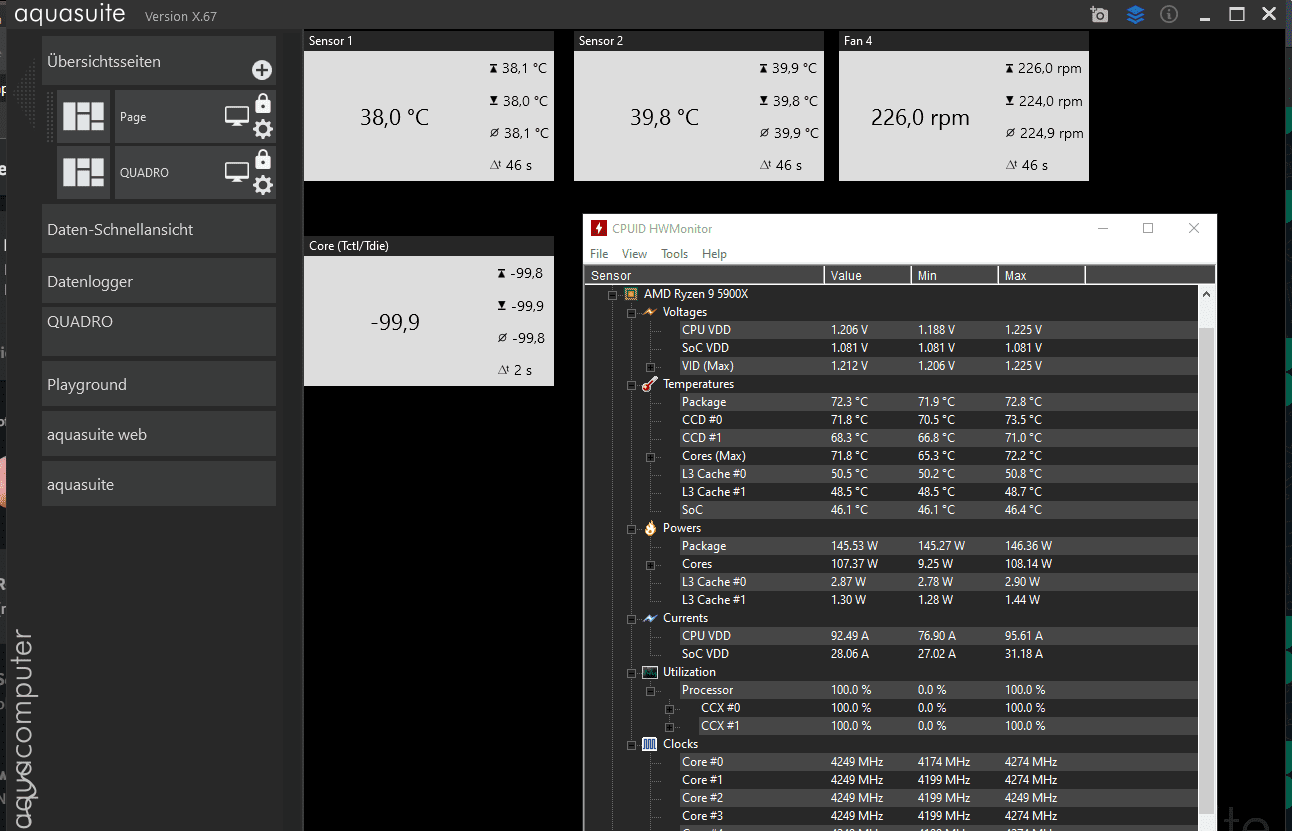Open settings gear for QUADRO page row
This screenshot has height=831, width=1292.
[263, 185]
